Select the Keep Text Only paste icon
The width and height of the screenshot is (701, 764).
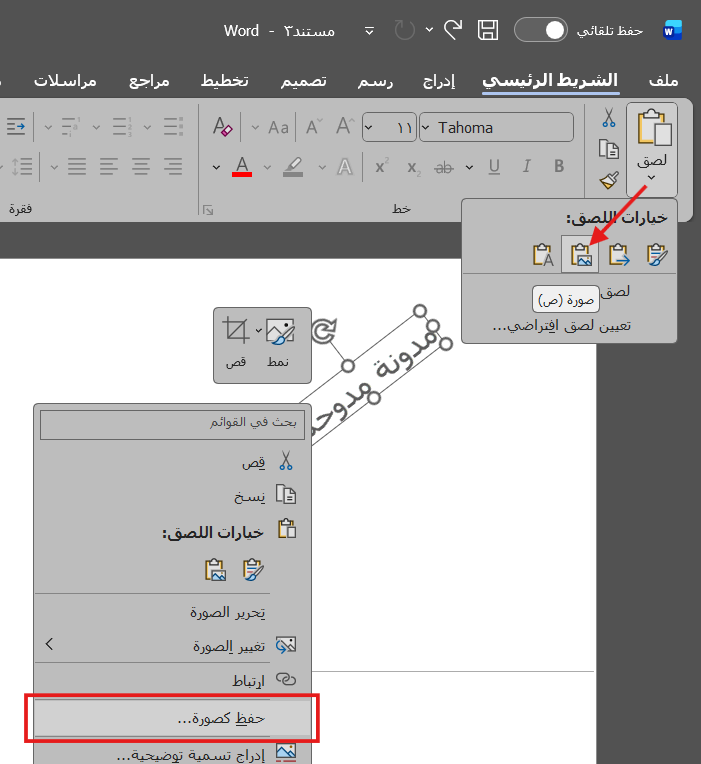pos(543,255)
